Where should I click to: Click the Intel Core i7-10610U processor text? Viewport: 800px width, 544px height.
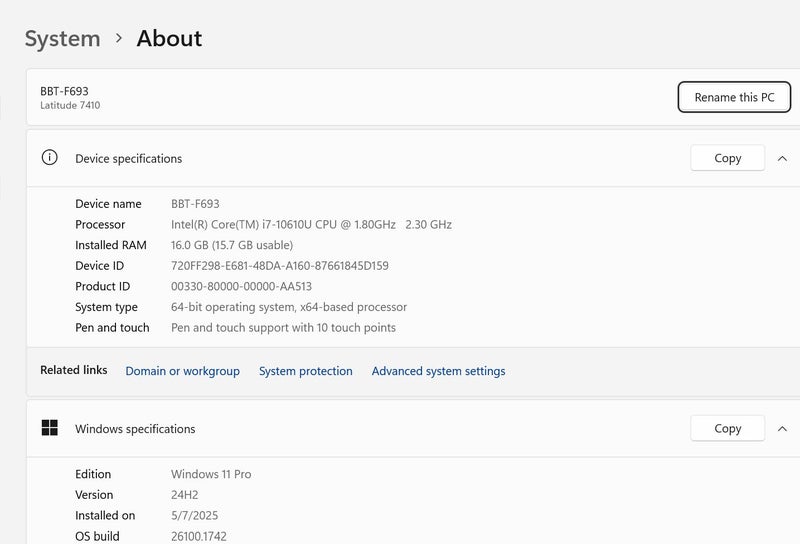(311, 225)
